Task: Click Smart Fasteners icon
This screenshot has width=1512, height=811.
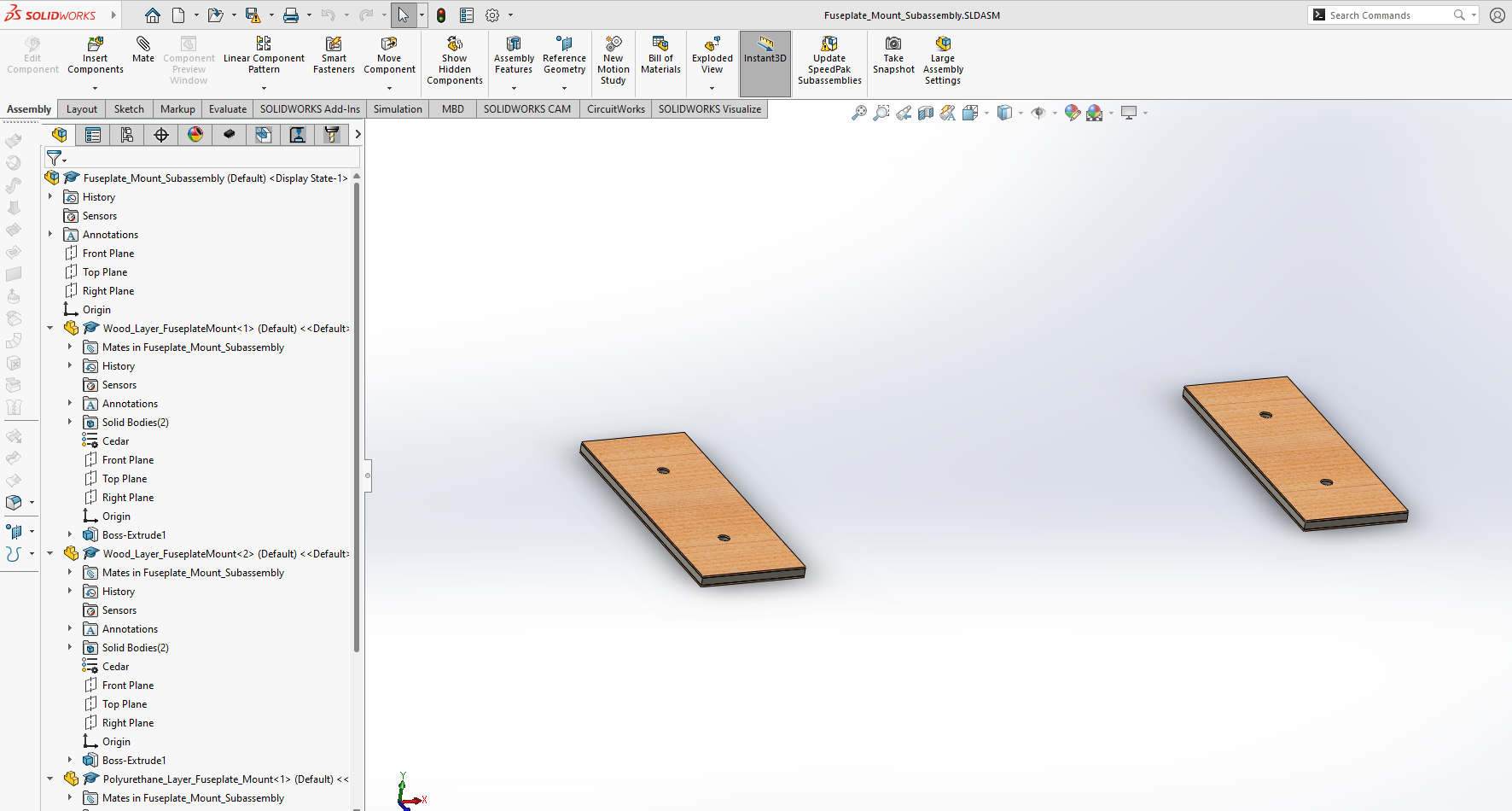Action: [334, 55]
